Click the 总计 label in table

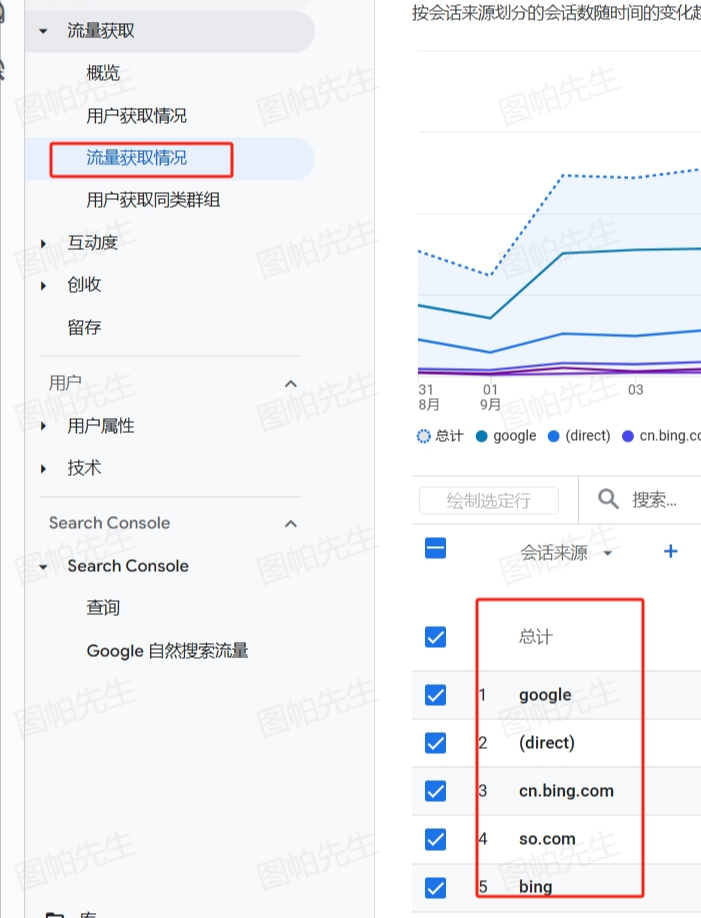(x=536, y=636)
